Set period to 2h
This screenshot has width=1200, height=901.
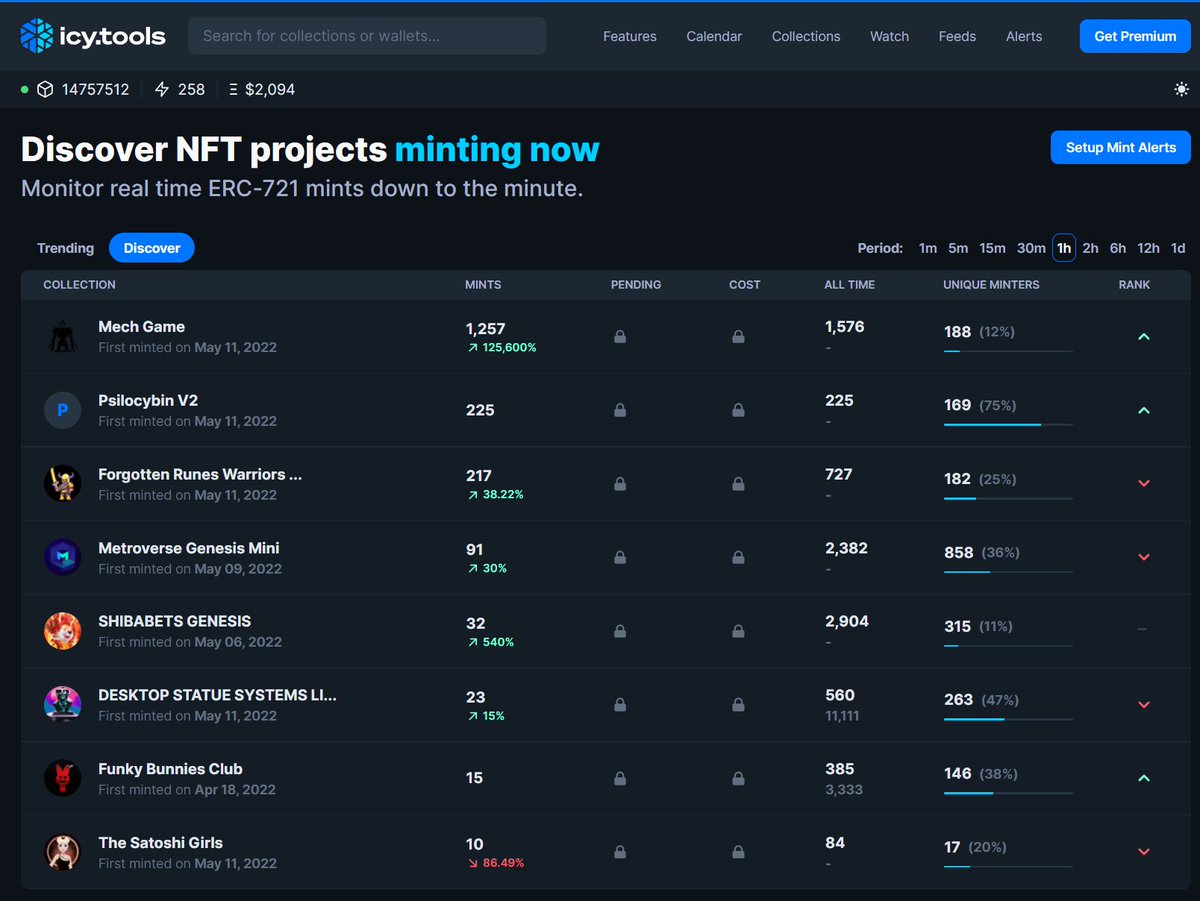(1091, 248)
